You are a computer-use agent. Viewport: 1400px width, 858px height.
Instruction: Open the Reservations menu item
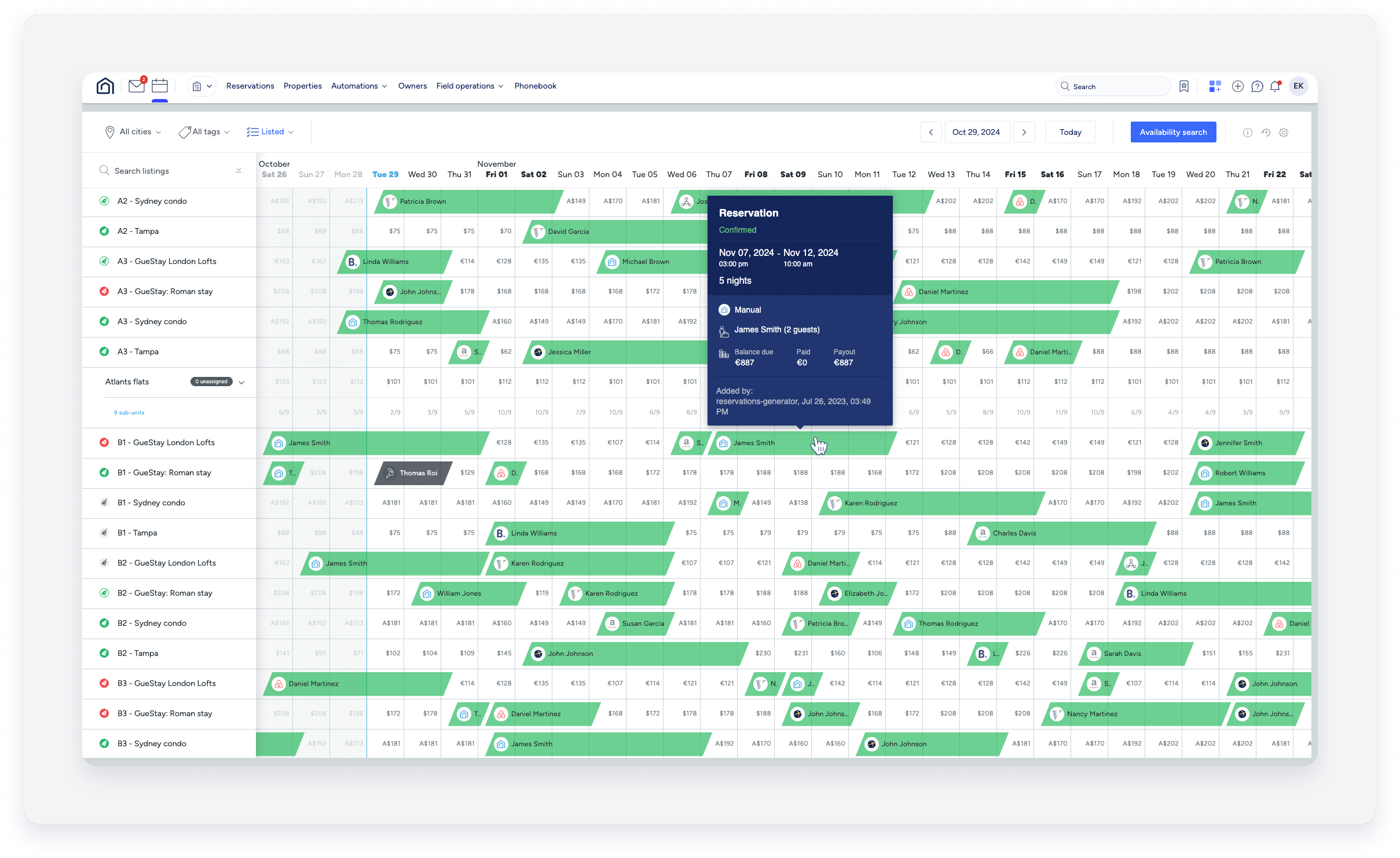[250, 86]
